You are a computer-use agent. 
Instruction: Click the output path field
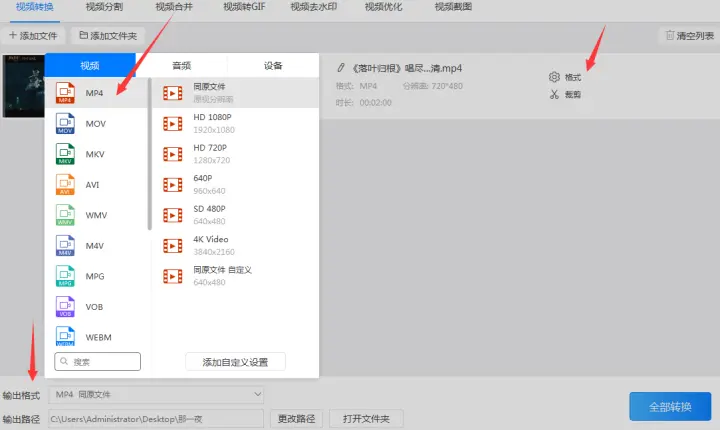[x=156, y=419]
